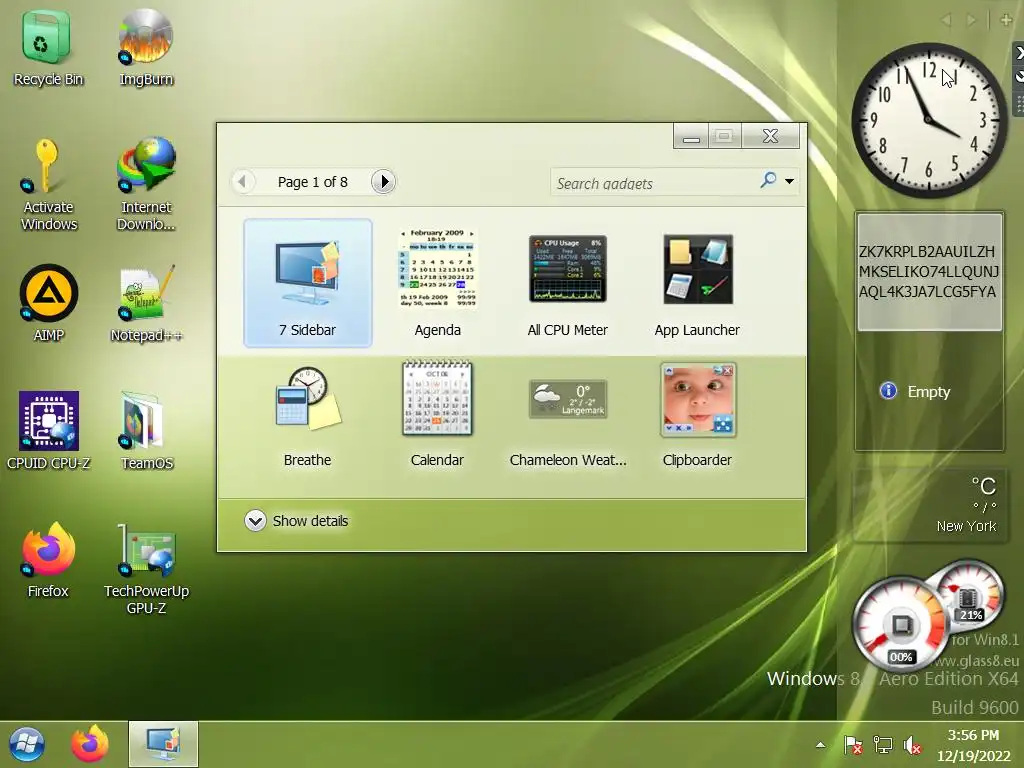Select the All CPU Meter gadget
The height and width of the screenshot is (768, 1024).
(x=568, y=283)
